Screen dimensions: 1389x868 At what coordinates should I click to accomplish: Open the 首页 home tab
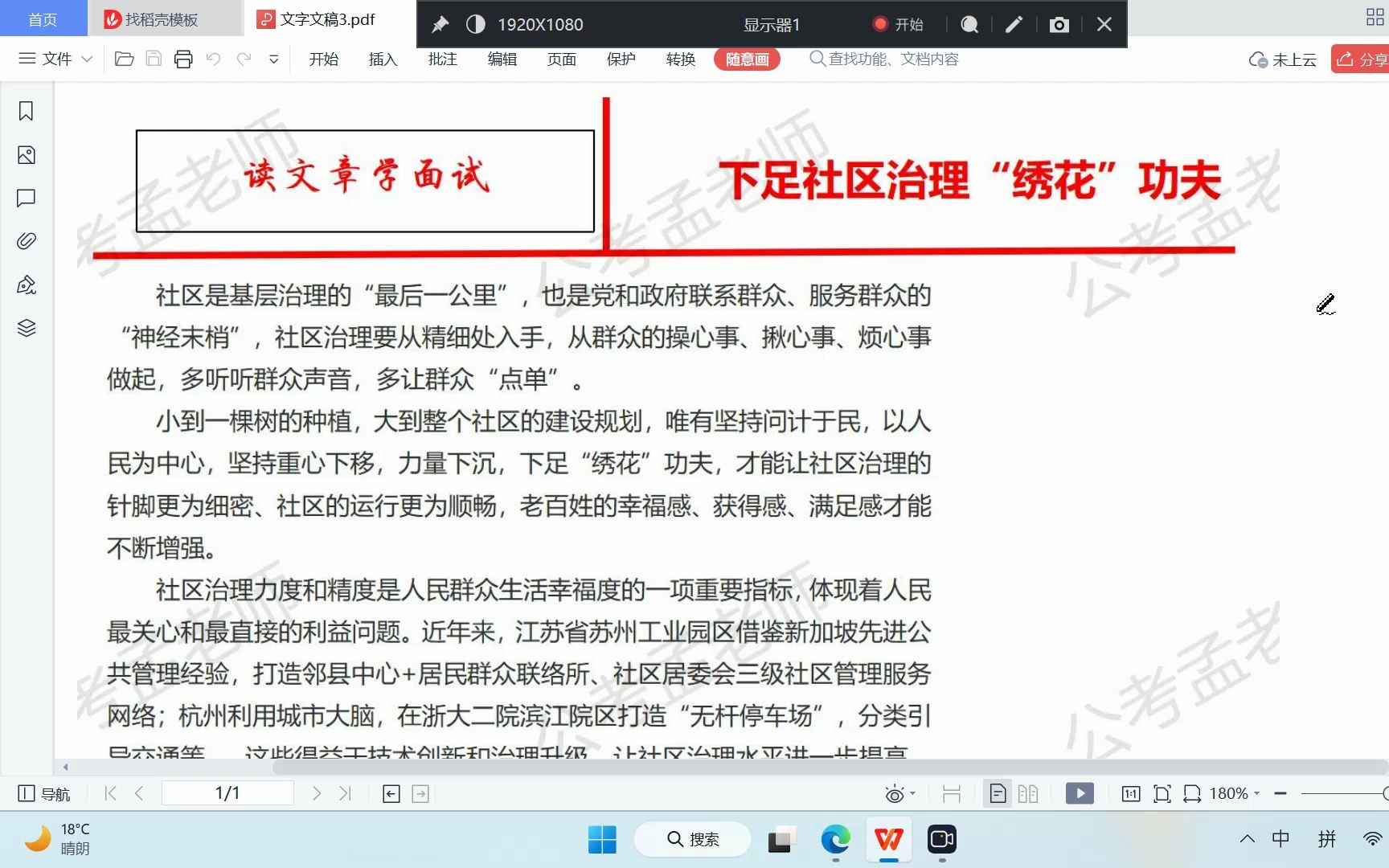[43, 19]
